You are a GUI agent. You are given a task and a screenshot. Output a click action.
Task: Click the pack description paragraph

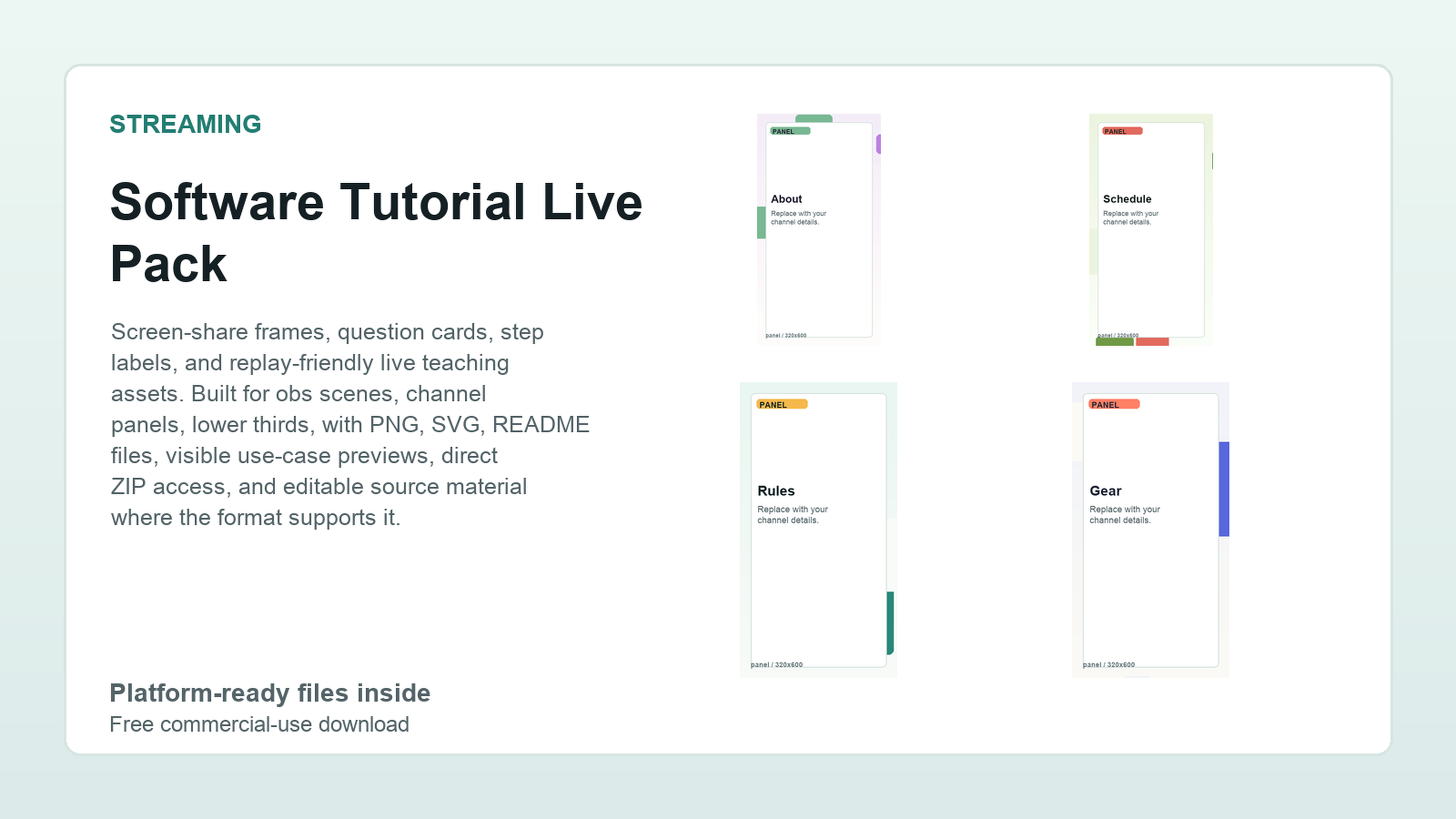tap(350, 425)
